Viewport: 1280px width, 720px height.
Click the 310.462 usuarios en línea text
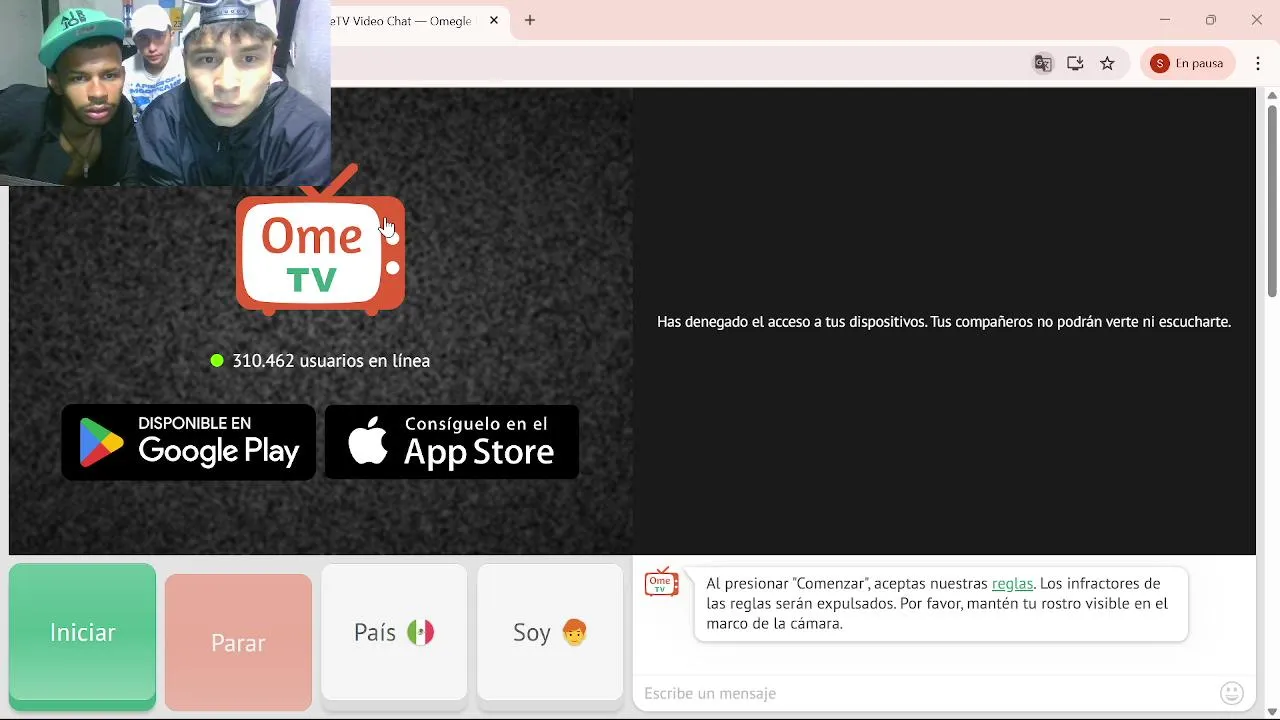point(331,361)
